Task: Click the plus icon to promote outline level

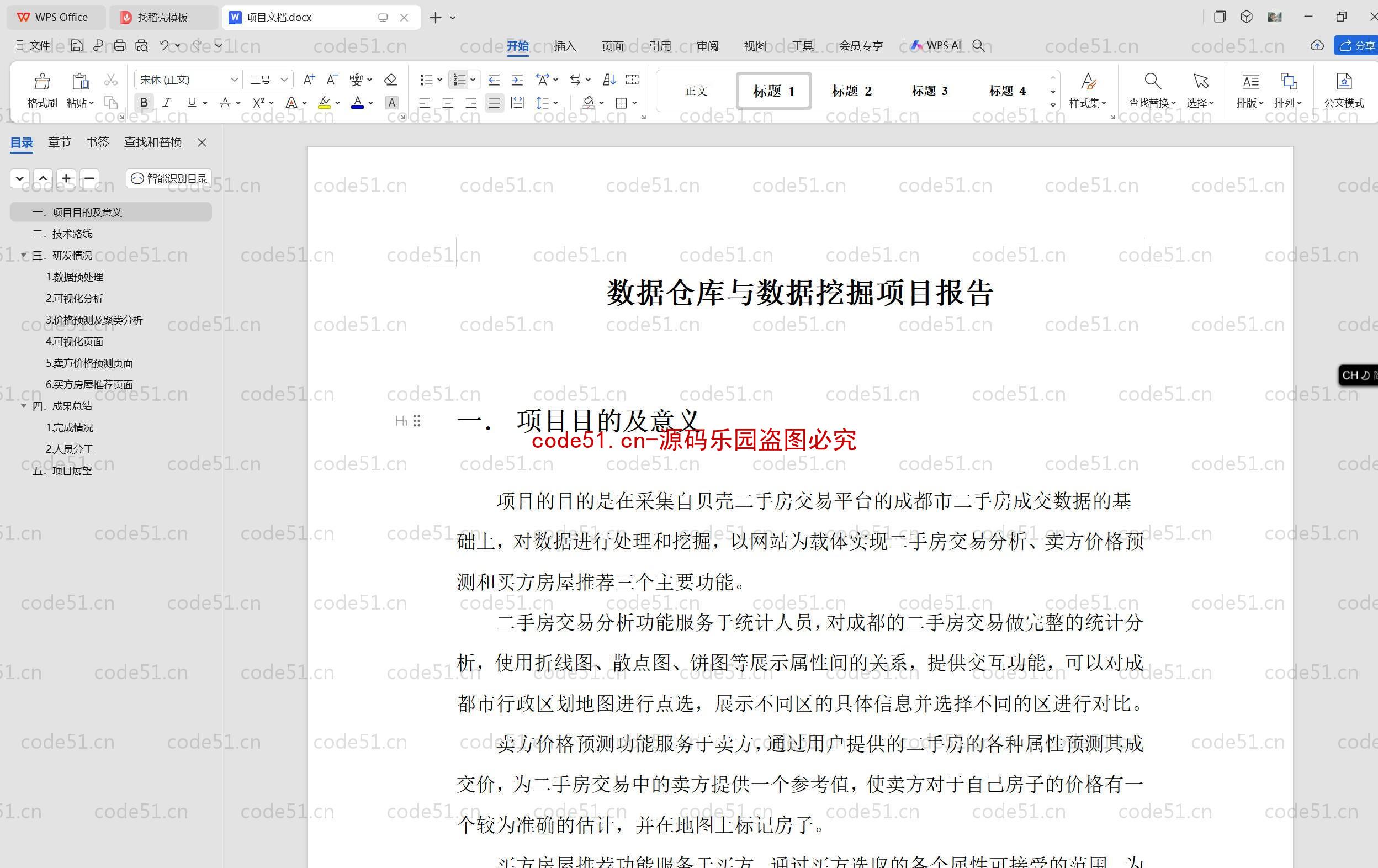Action: pyautogui.click(x=66, y=178)
